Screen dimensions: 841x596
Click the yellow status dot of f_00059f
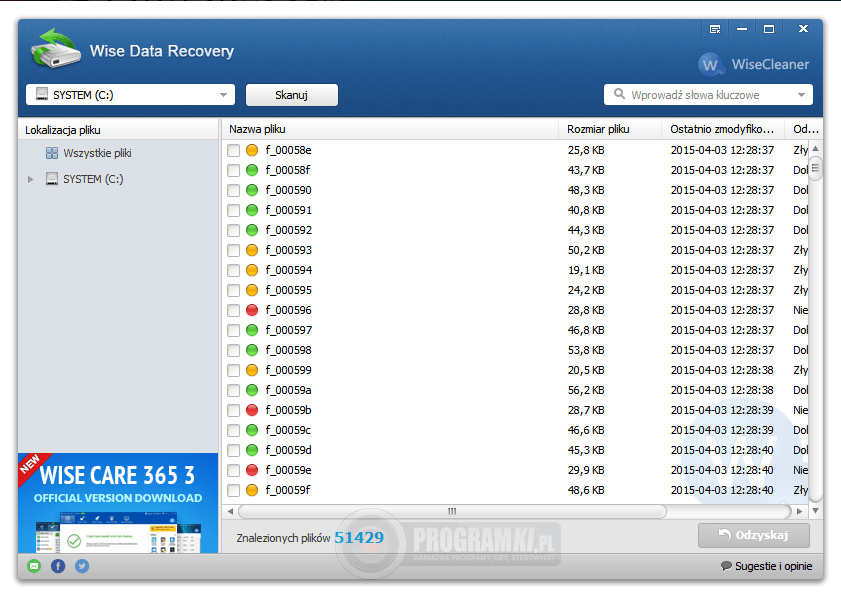[x=252, y=490]
